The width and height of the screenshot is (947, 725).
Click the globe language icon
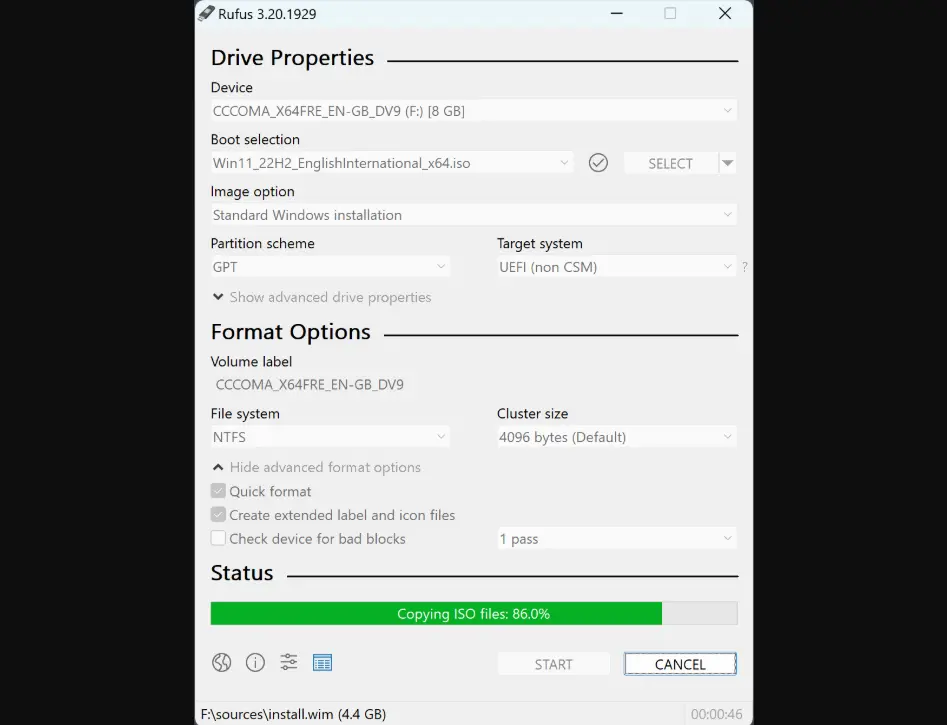222,662
